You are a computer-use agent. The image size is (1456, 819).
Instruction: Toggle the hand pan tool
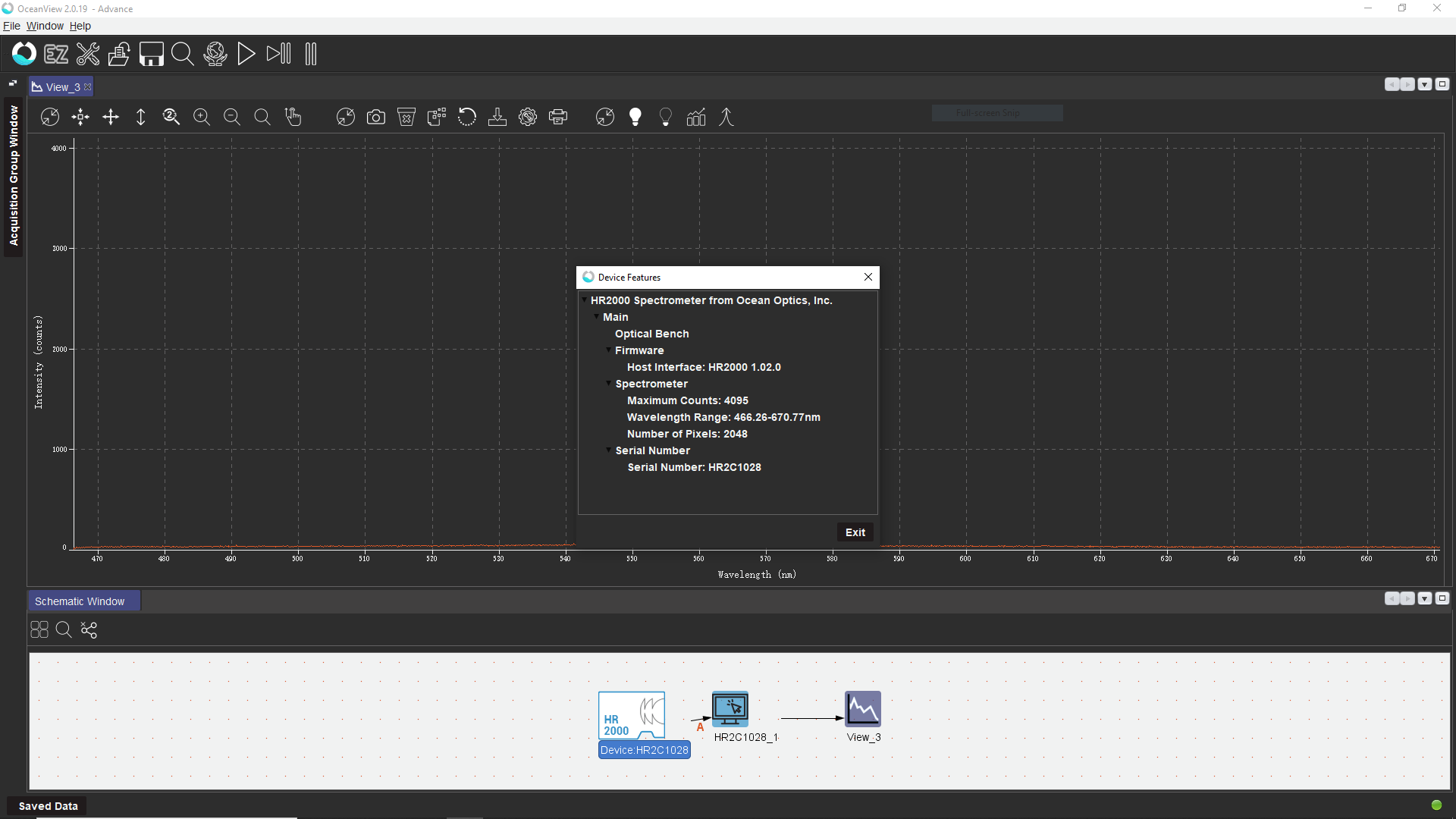click(293, 117)
